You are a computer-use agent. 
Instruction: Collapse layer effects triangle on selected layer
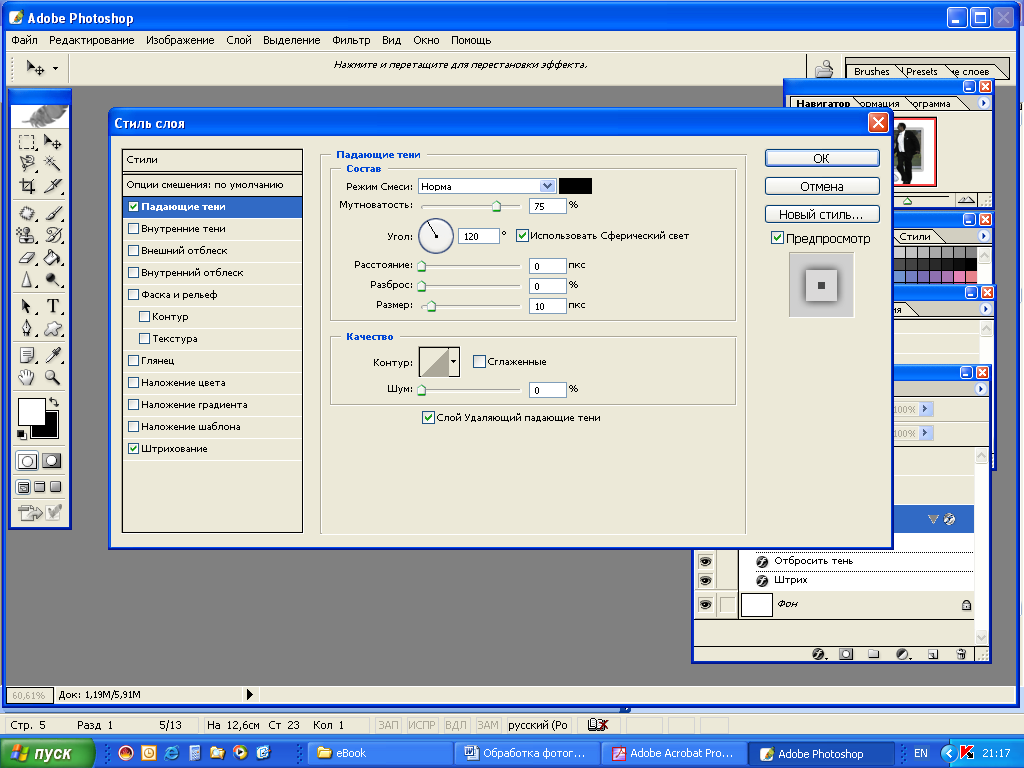[933, 519]
